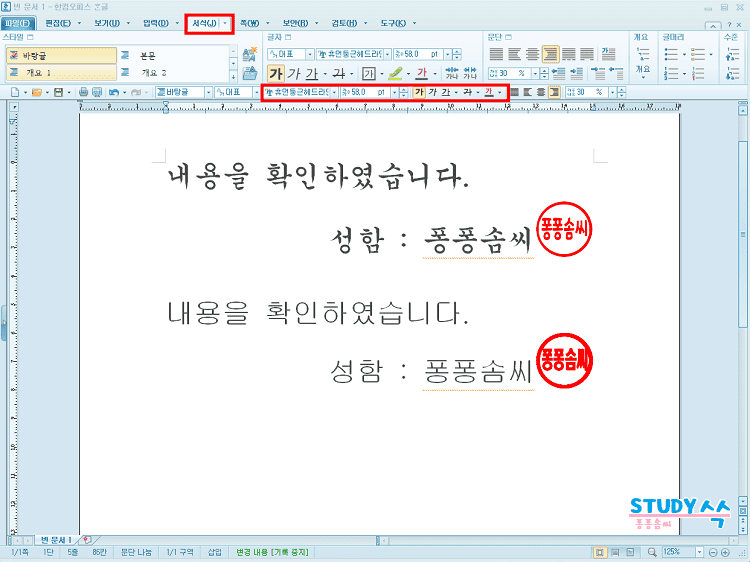Click the print icon in the toolbar
Screen dimensions: 750x562
[83, 92]
